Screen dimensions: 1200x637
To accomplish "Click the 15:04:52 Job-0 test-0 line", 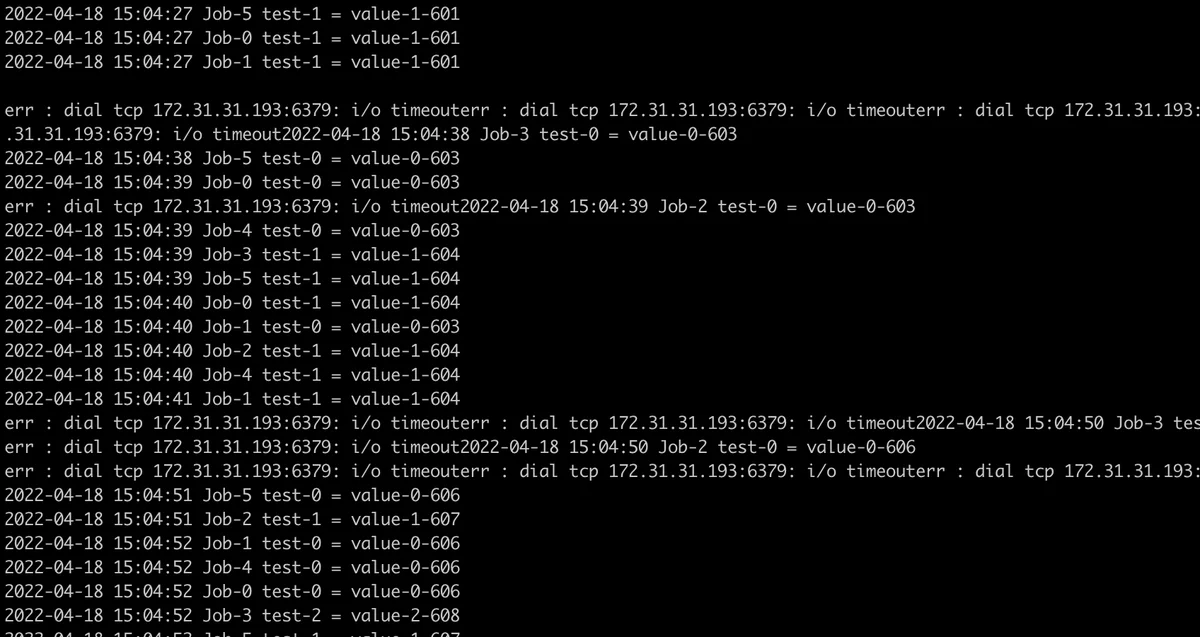I will coord(232,590).
